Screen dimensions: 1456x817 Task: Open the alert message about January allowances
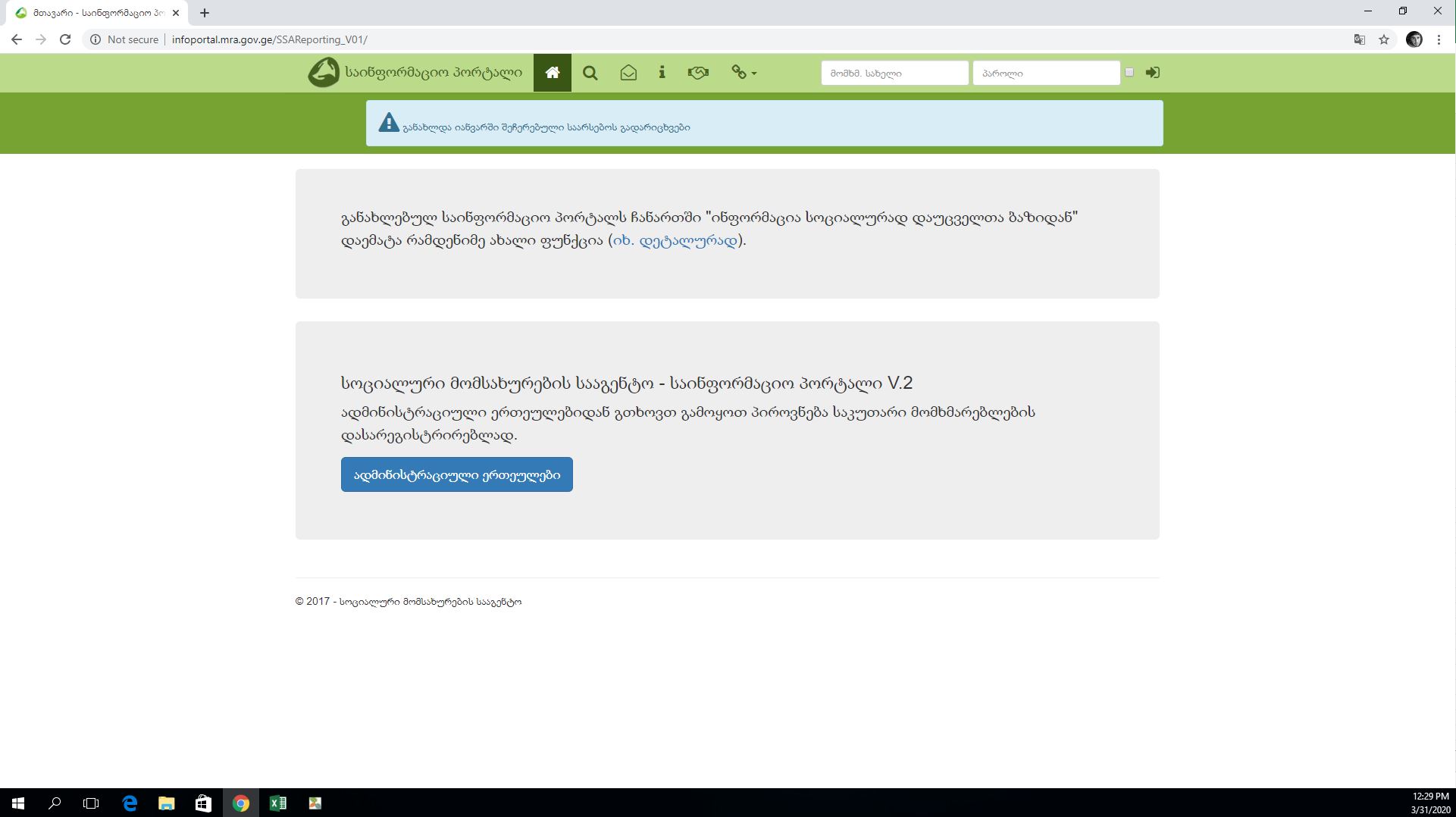pyautogui.click(x=546, y=127)
